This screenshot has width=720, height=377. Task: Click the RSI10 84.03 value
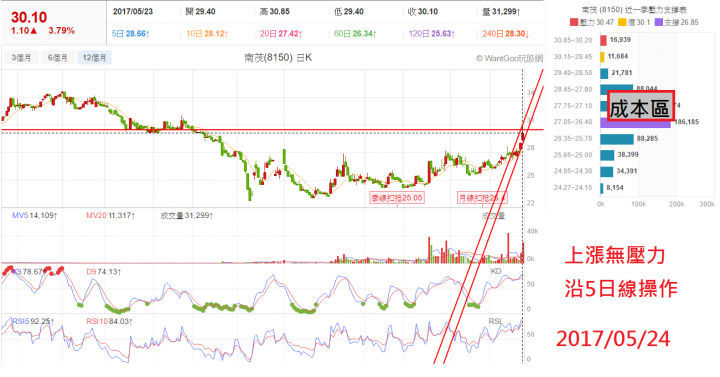(109, 321)
